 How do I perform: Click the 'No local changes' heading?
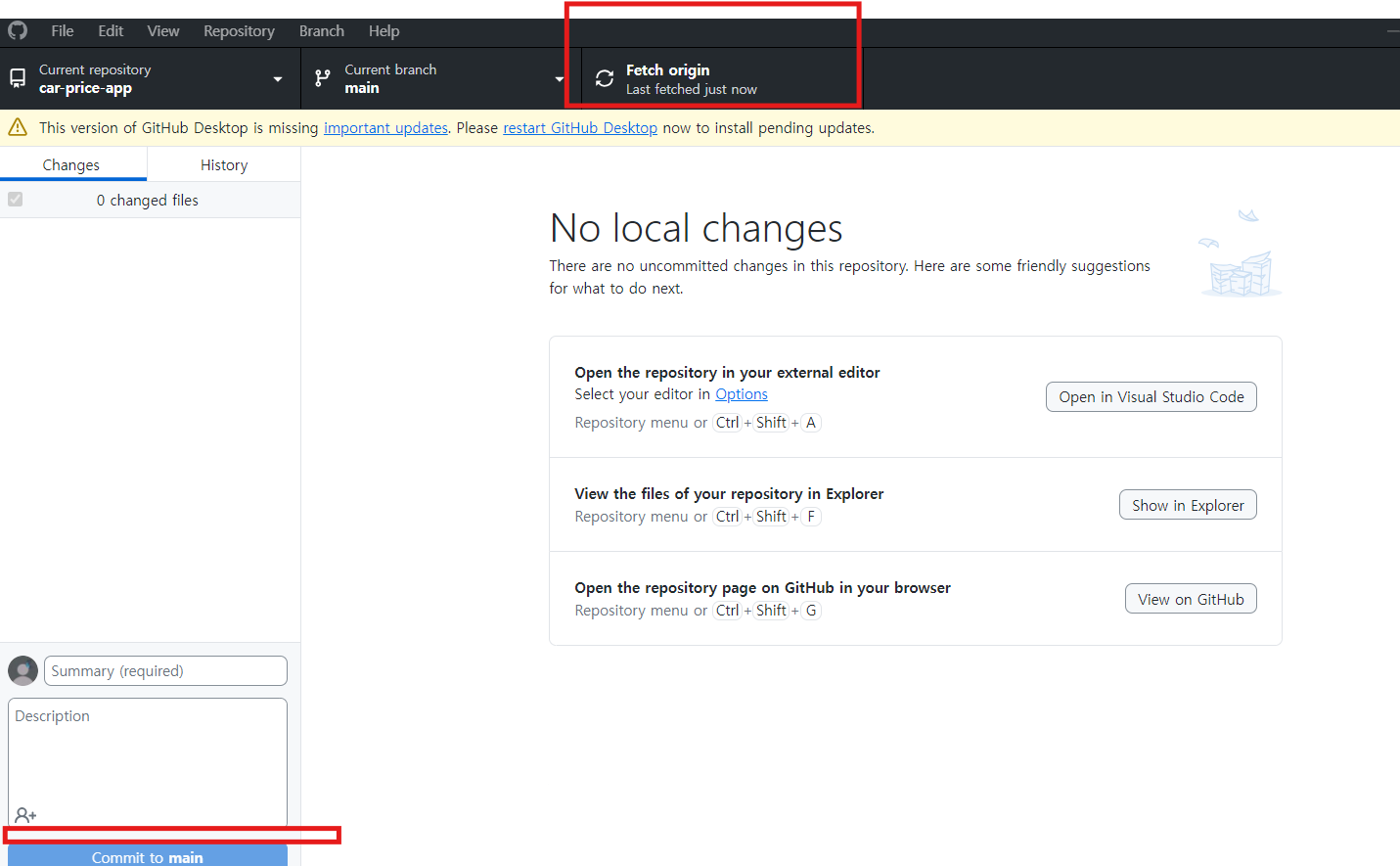point(696,228)
